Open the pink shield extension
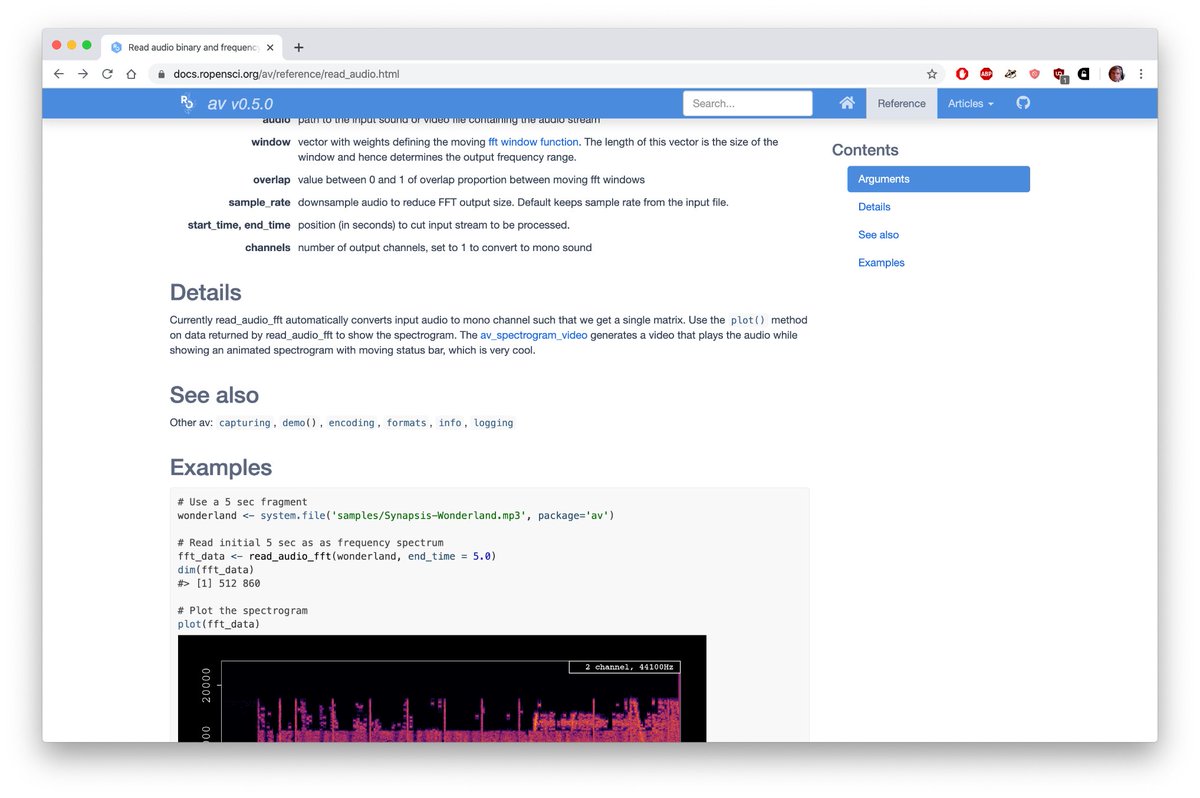 [1035, 74]
